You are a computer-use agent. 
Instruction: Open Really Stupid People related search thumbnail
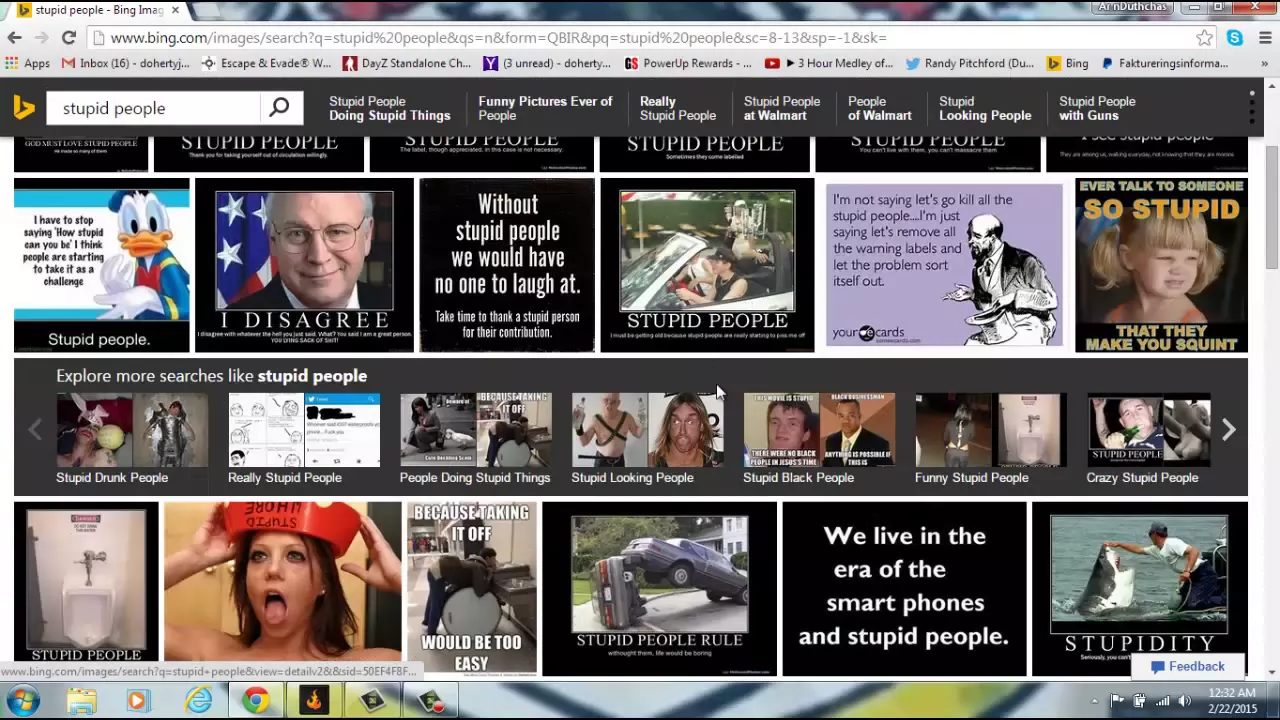point(304,439)
